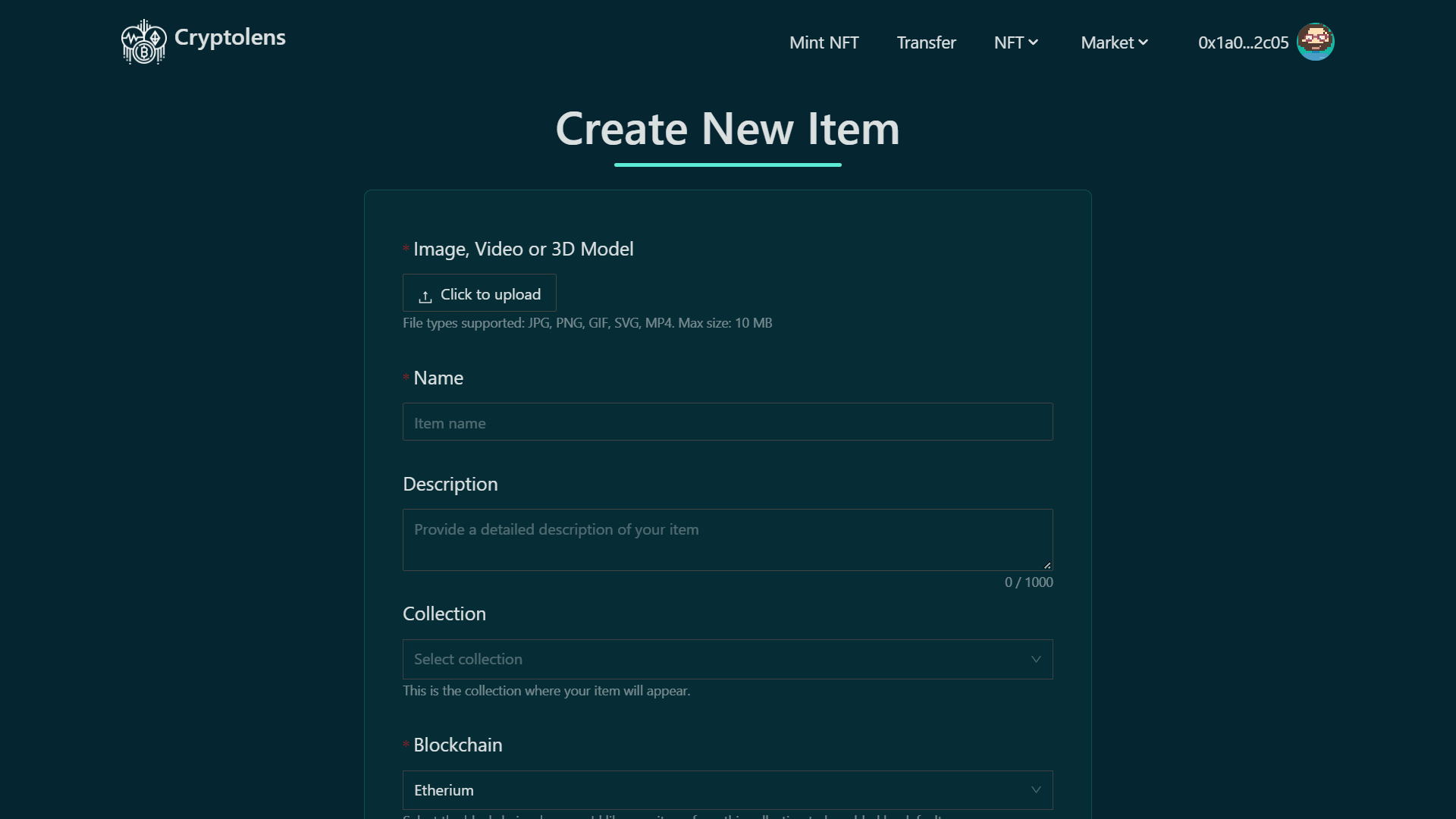Open the pixel-art profile avatar
The height and width of the screenshot is (819, 1456).
click(1315, 42)
